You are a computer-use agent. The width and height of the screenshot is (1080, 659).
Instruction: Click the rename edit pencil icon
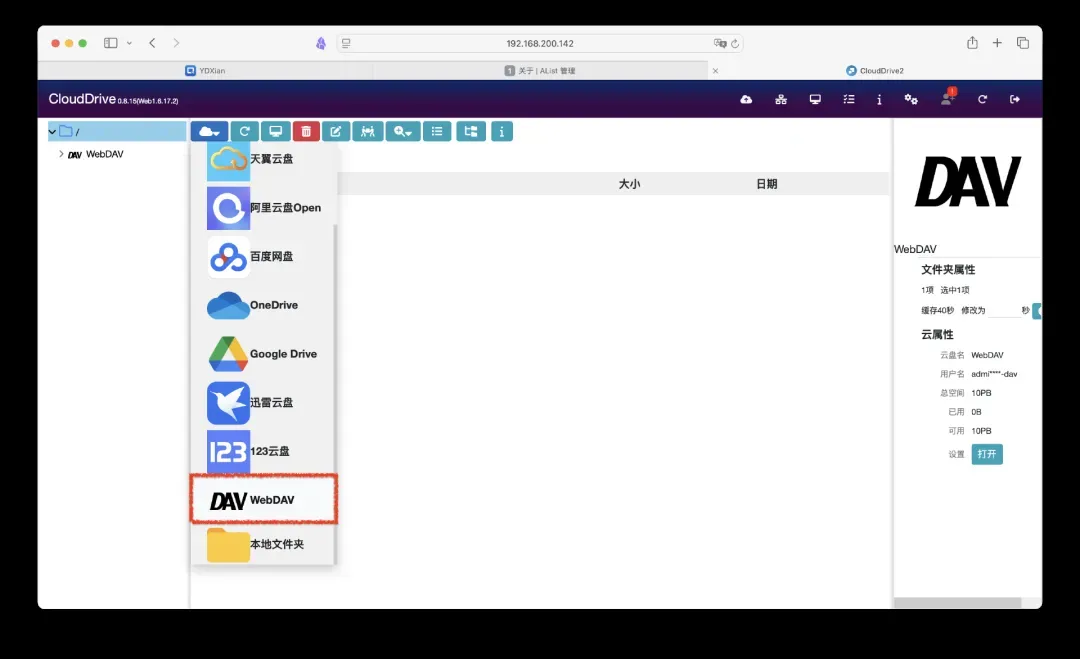[x=336, y=131]
